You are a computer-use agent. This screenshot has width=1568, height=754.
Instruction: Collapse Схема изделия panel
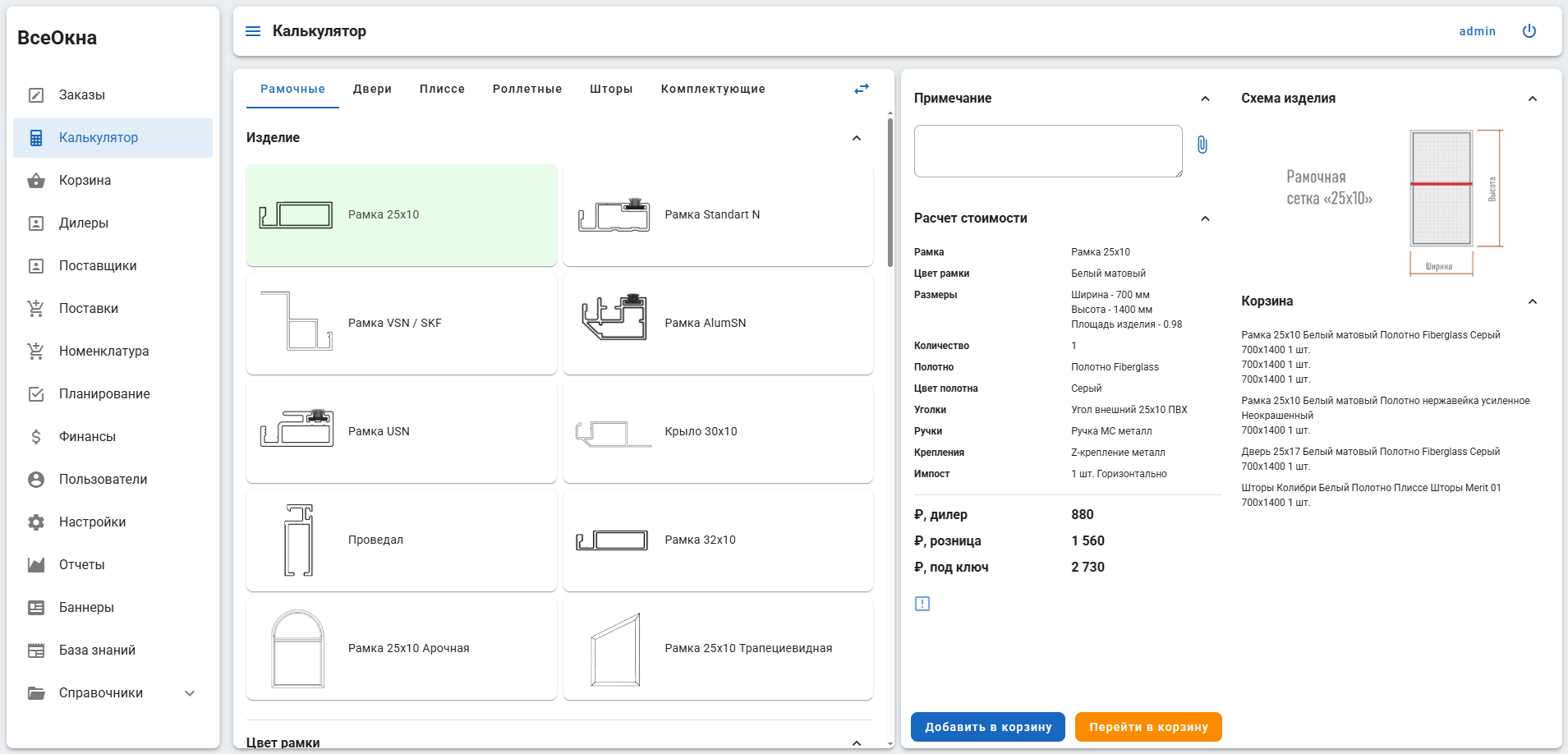coord(1532,99)
